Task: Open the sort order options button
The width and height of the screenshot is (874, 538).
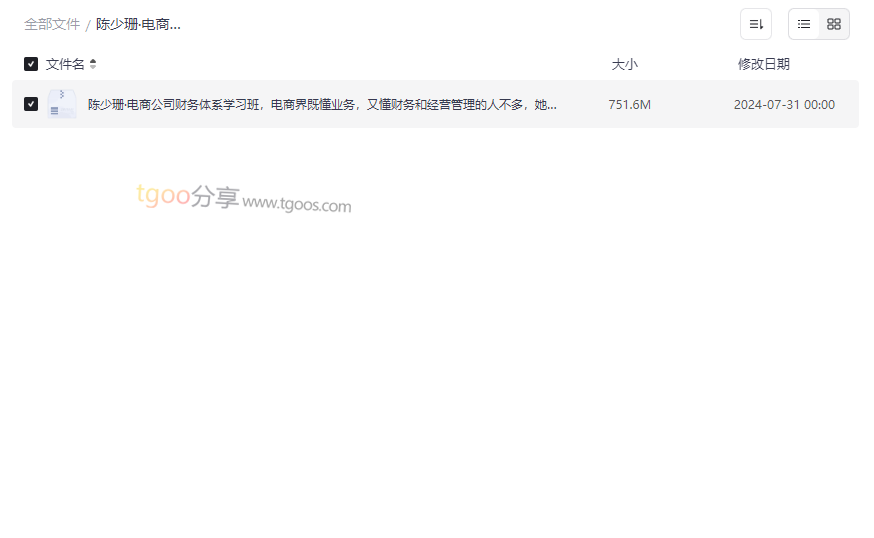Action: tap(756, 24)
